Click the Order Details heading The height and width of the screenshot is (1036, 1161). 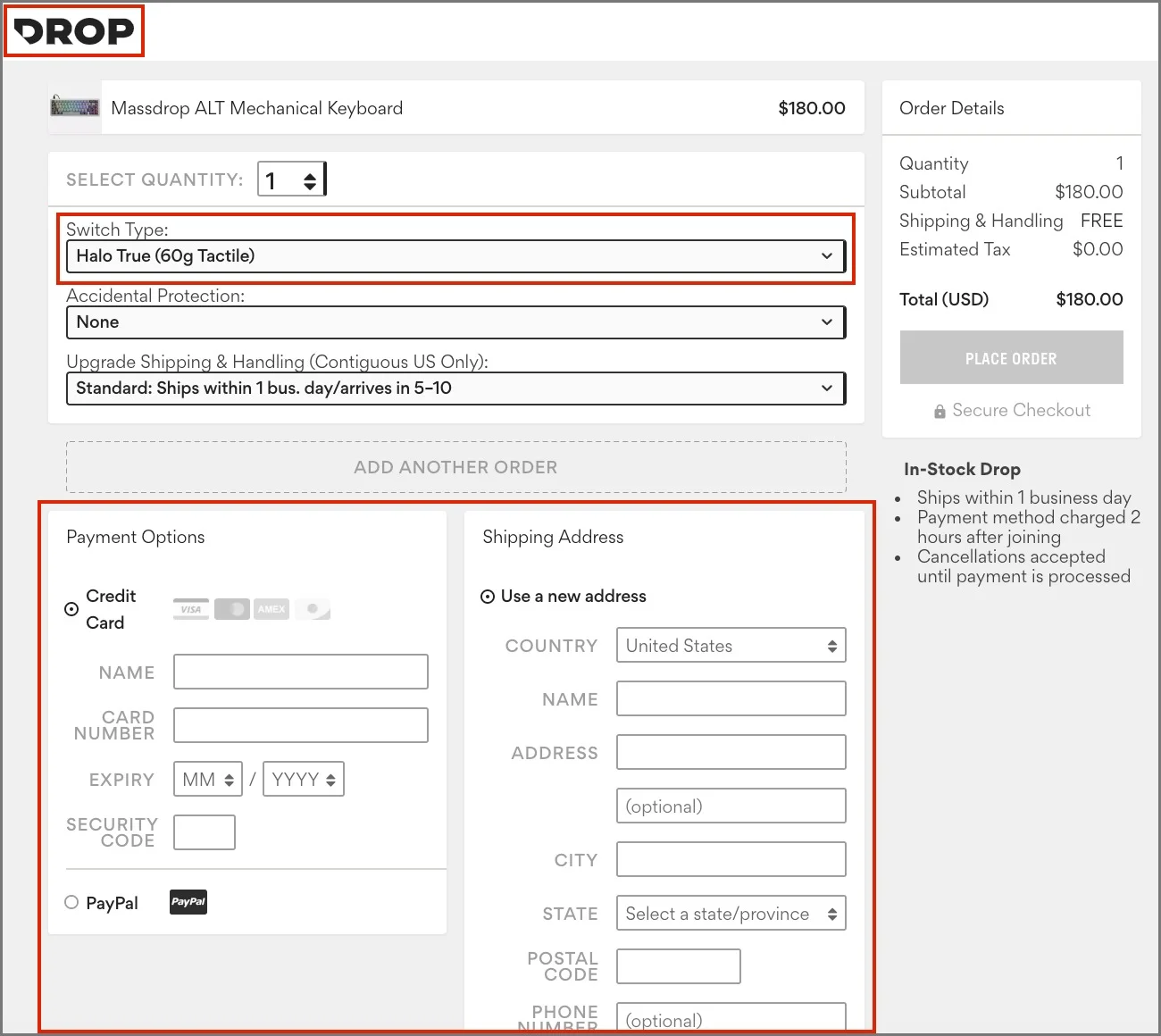tap(952, 108)
